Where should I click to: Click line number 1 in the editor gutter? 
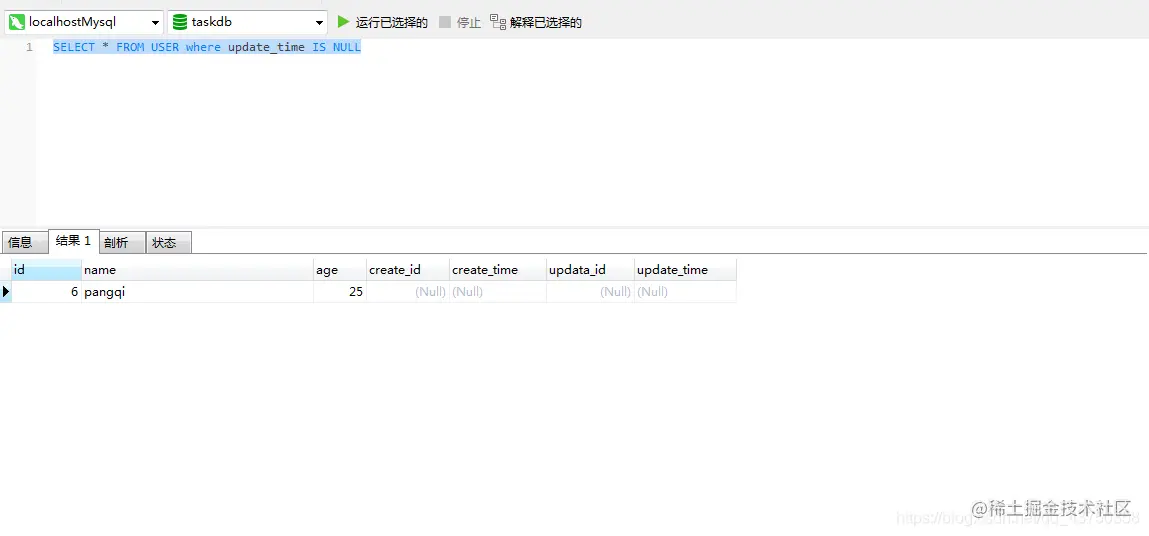pyautogui.click(x=29, y=47)
